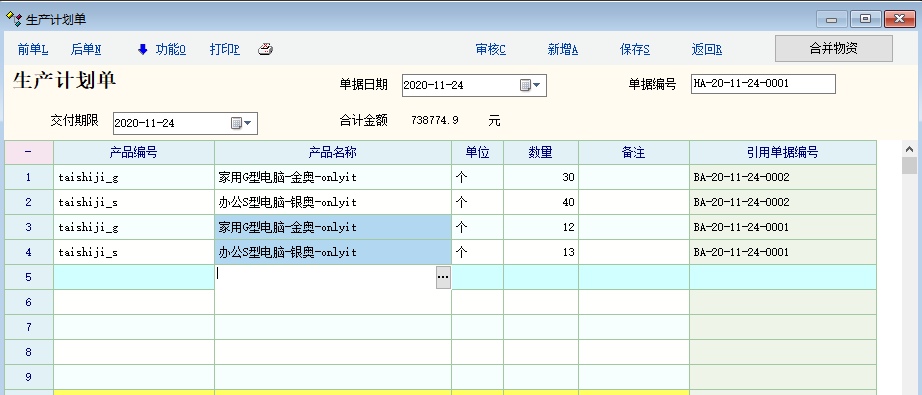
Task: Select row header 4
Action: click(x=29, y=252)
